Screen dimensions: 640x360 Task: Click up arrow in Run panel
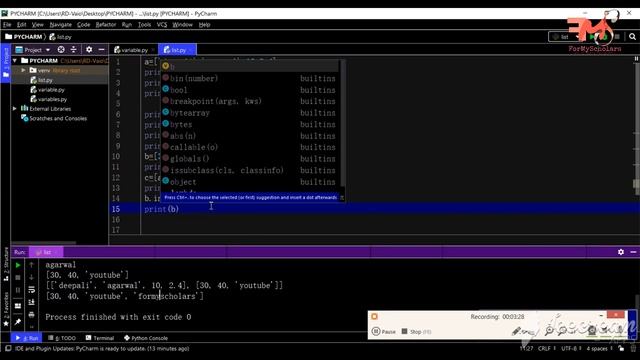[x=31, y=265]
